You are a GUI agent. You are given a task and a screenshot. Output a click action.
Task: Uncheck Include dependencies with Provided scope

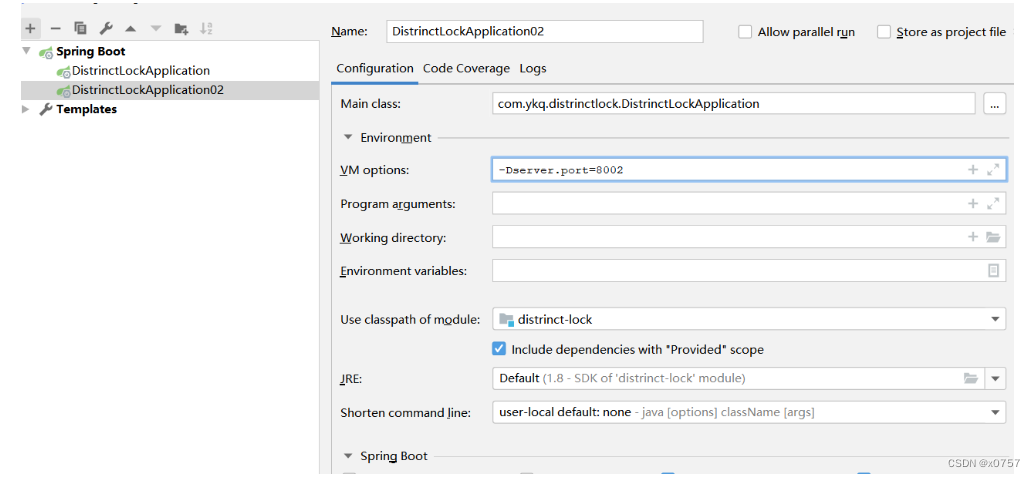pyautogui.click(x=499, y=349)
